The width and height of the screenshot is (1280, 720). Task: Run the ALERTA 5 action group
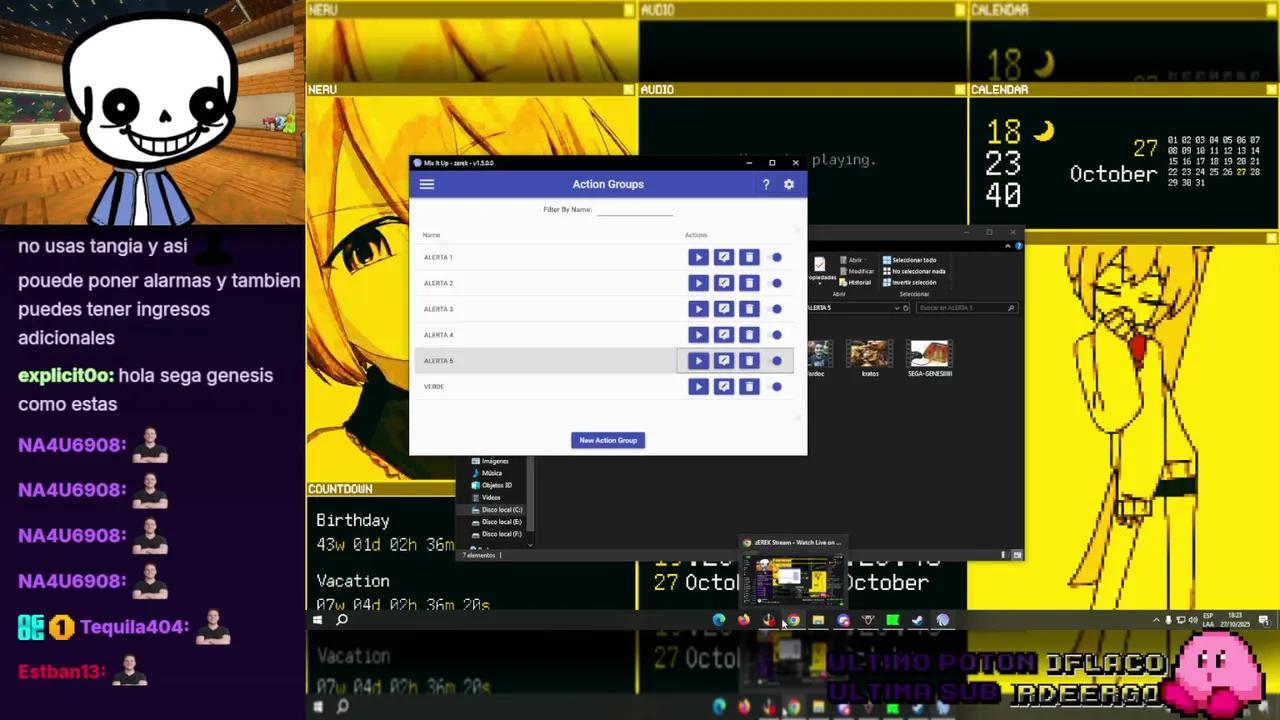(x=698, y=361)
